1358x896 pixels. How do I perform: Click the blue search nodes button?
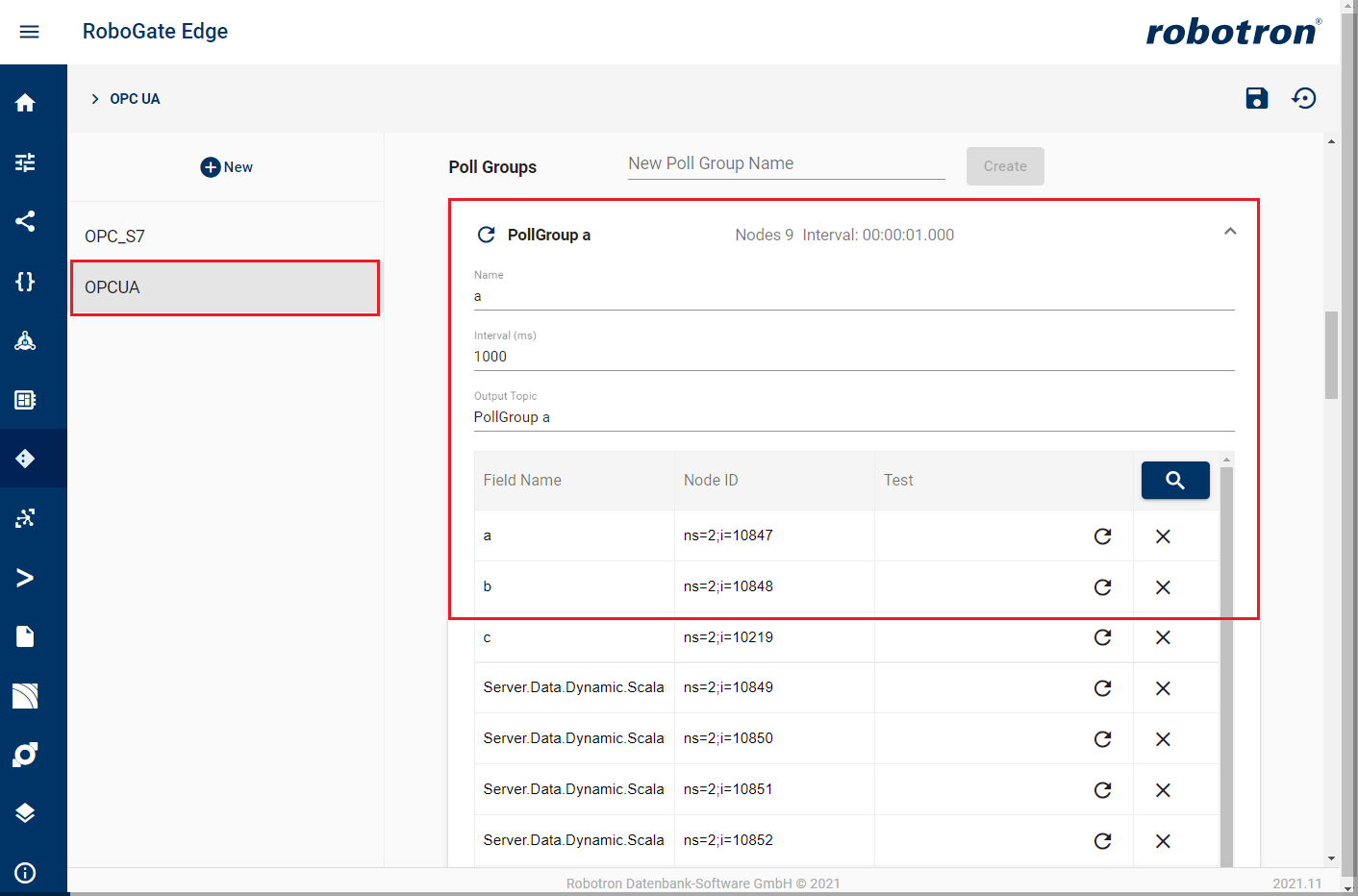coord(1175,480)
